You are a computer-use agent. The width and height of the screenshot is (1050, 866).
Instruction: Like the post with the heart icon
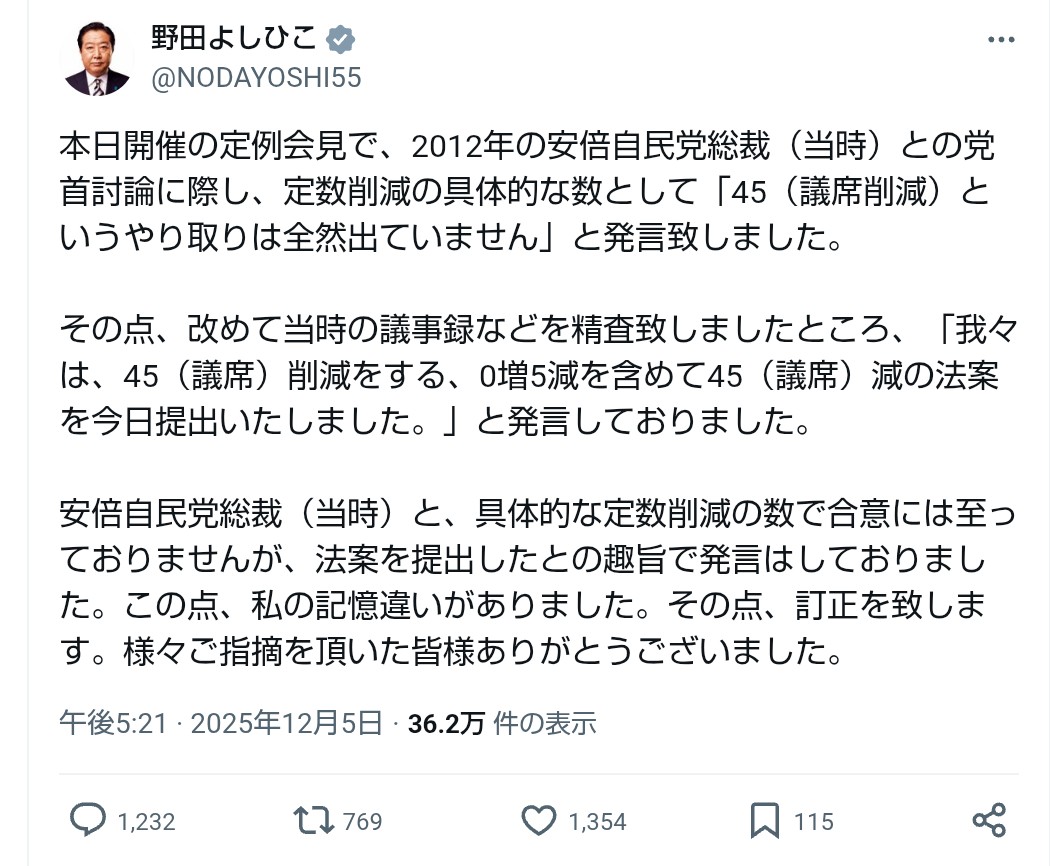pos(539,821)
